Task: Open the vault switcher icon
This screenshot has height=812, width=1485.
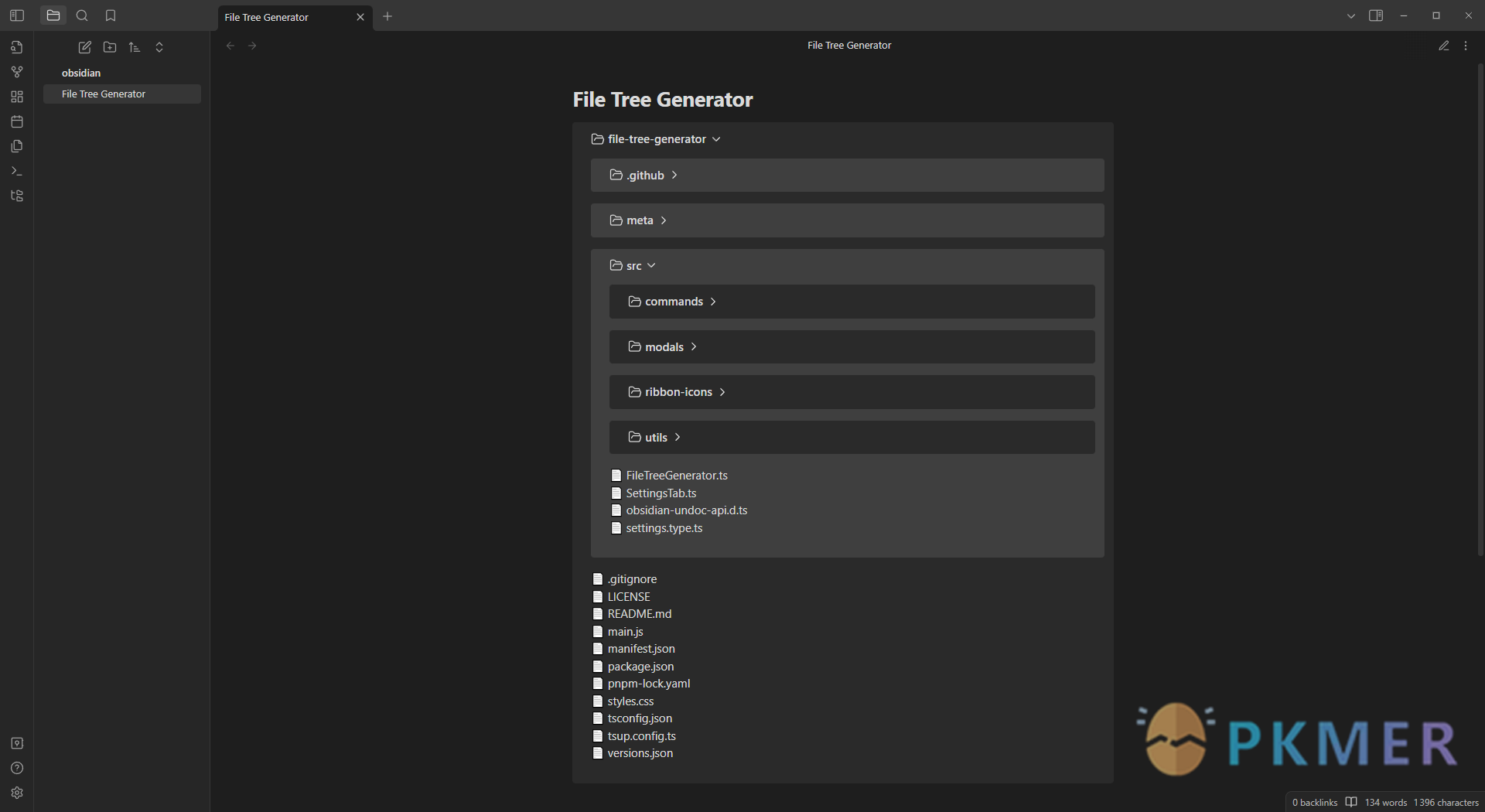Action: [17, 743]
